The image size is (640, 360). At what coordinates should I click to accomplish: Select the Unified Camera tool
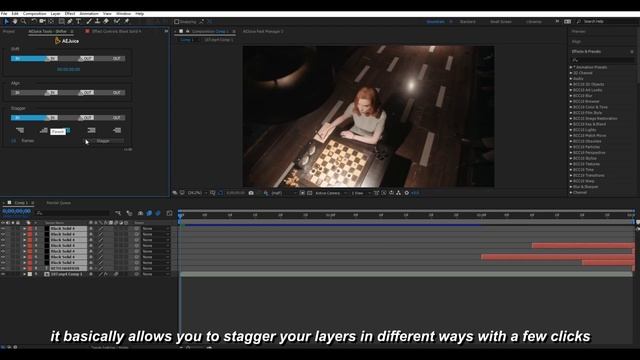(x=42, y=21)
